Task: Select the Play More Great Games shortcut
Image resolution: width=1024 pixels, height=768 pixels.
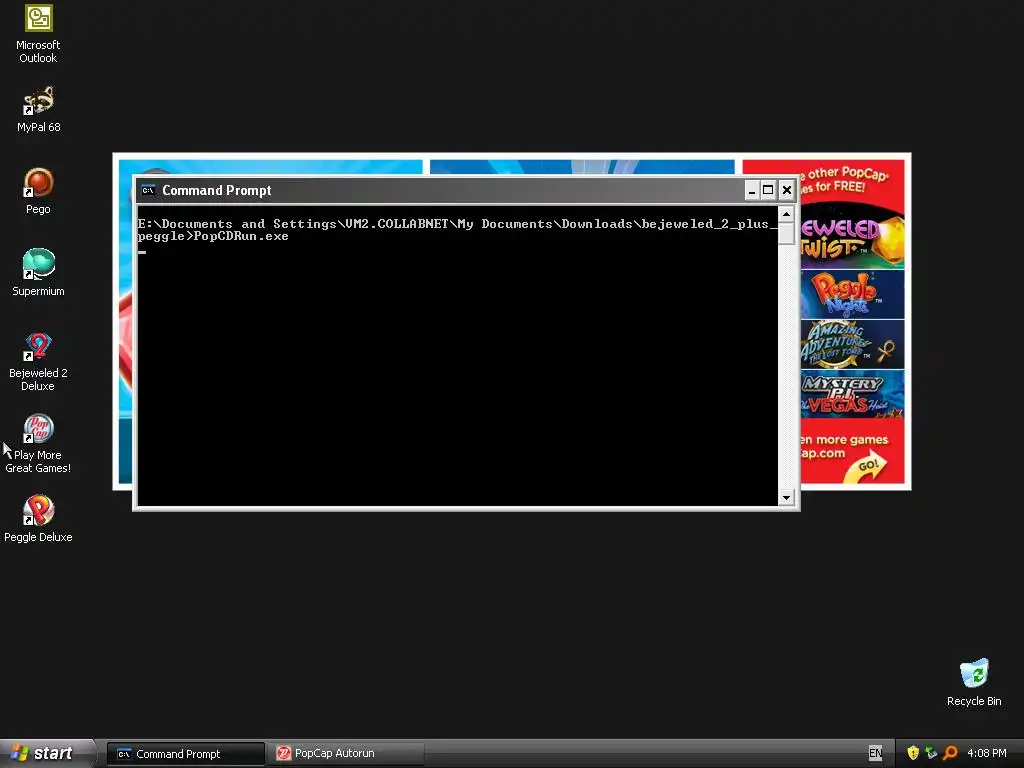Action: [x=39, y=443]
